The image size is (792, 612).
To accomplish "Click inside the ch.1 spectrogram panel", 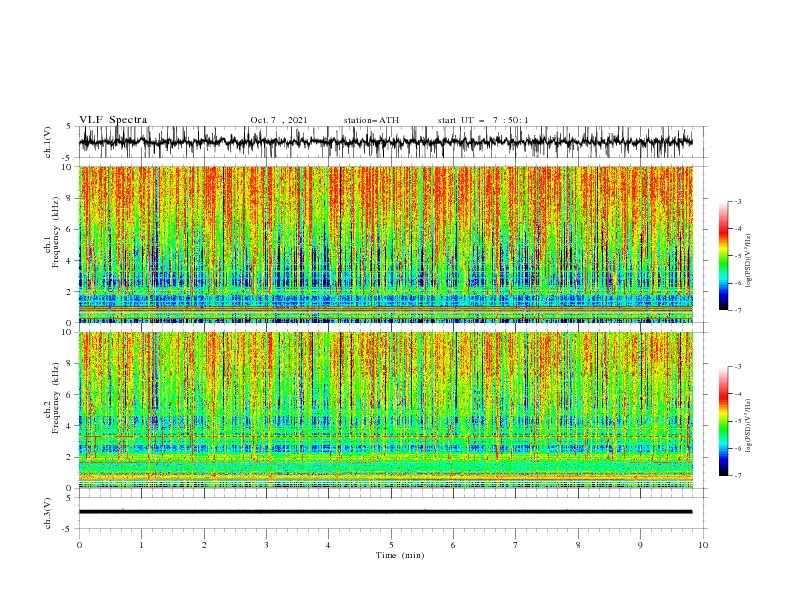I will pyautogui.click(x=386, y=244).
